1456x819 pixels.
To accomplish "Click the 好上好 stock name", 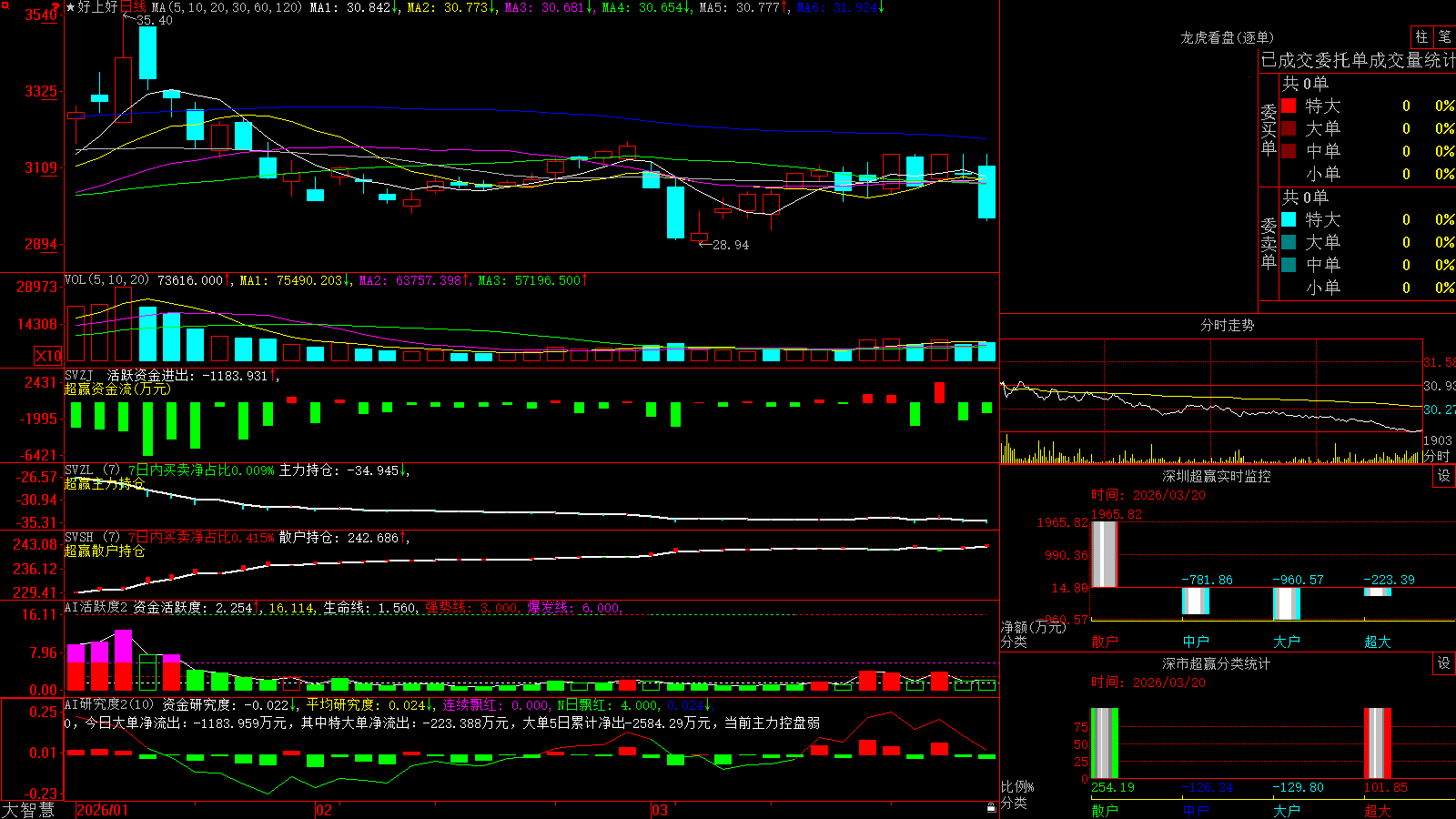I will 97,7.
